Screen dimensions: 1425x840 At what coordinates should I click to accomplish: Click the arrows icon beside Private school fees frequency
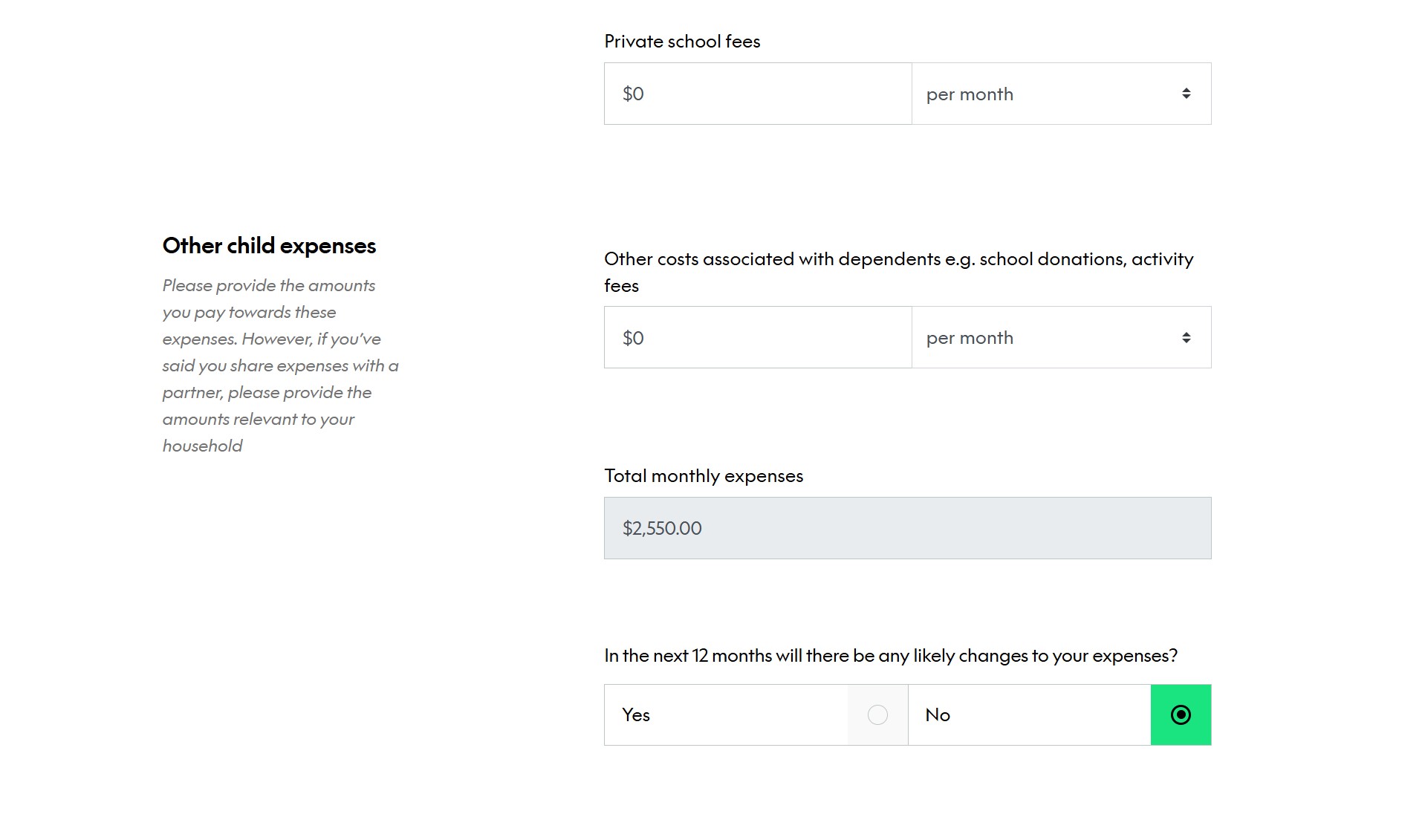tap(1186, 94)
